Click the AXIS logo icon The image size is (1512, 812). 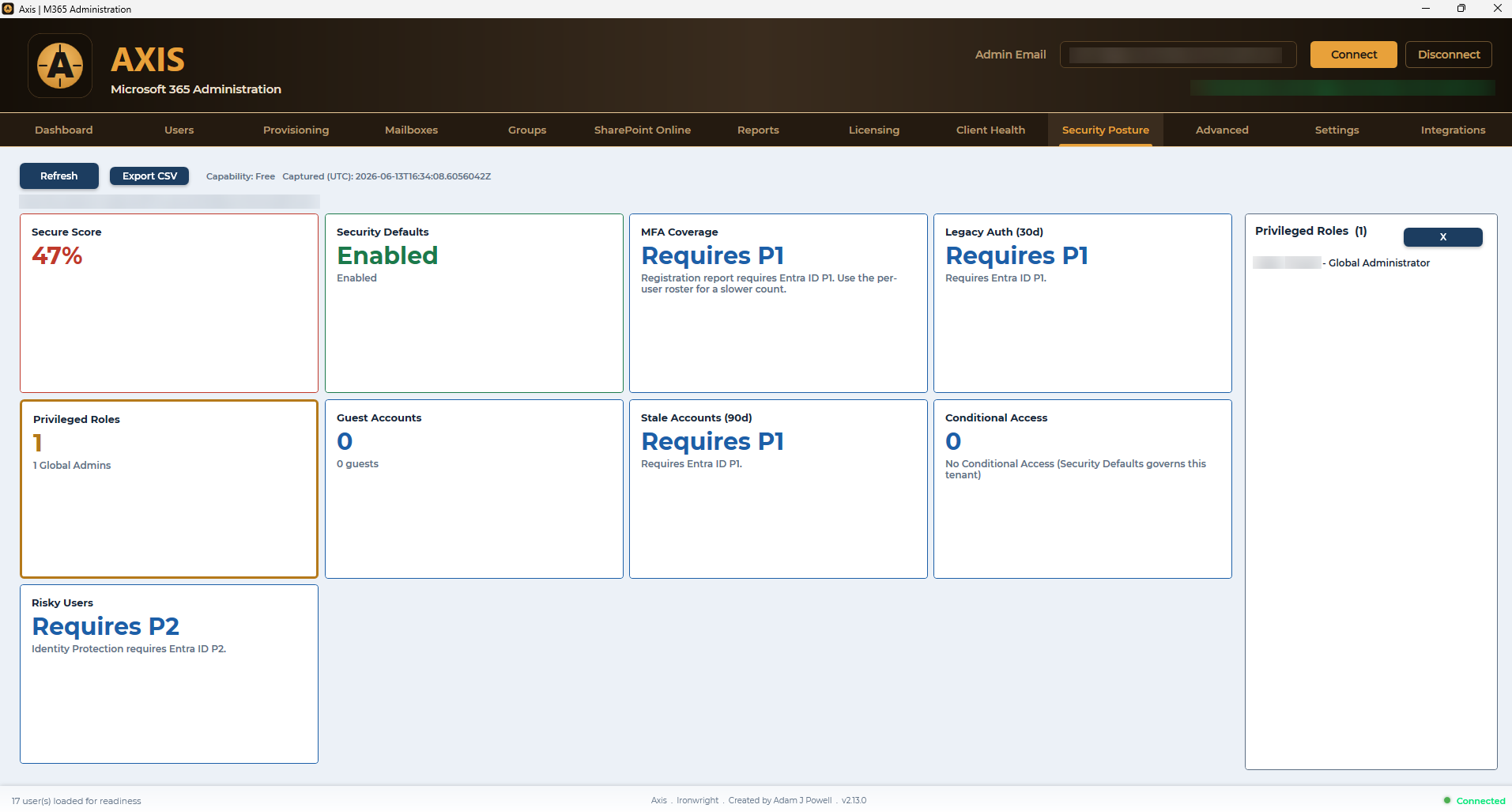(x=60, y=66)
